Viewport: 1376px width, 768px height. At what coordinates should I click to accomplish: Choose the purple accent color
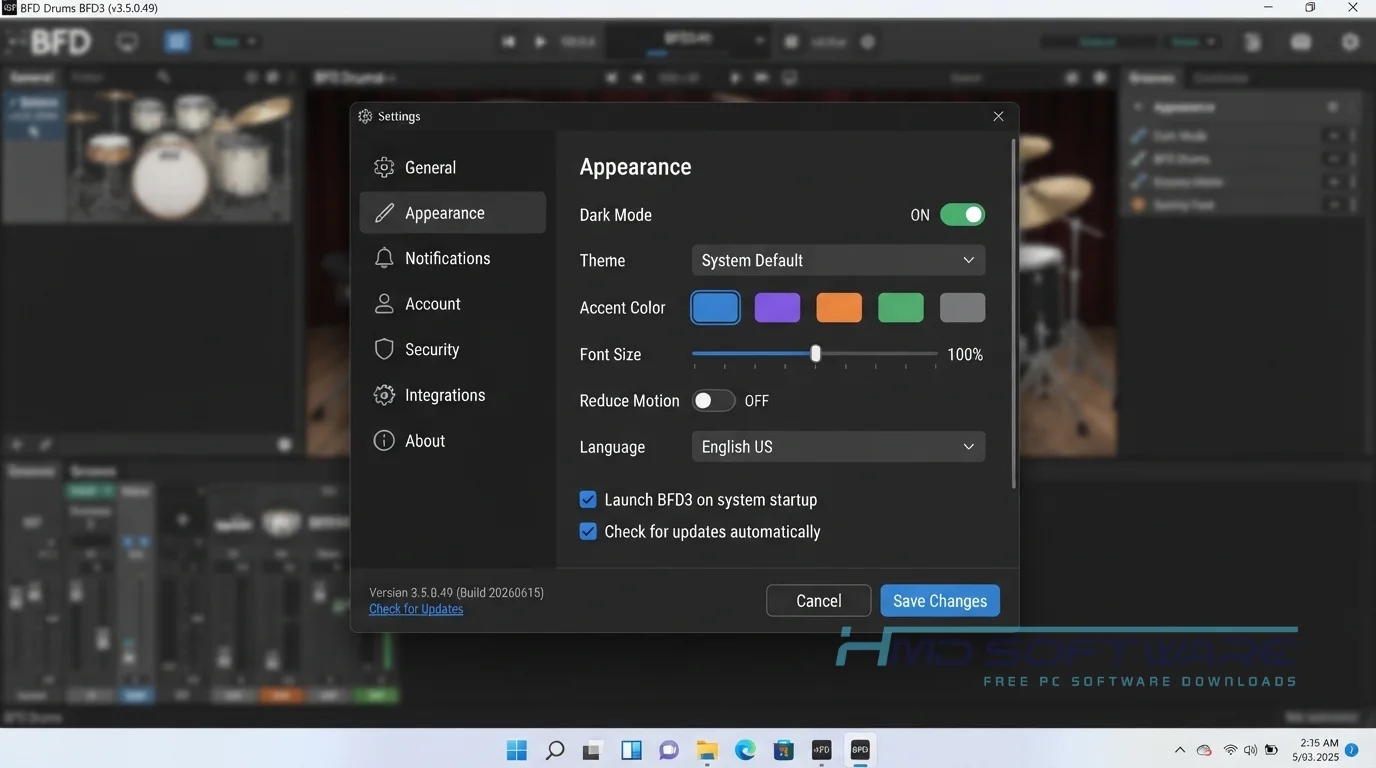(777, 308)
